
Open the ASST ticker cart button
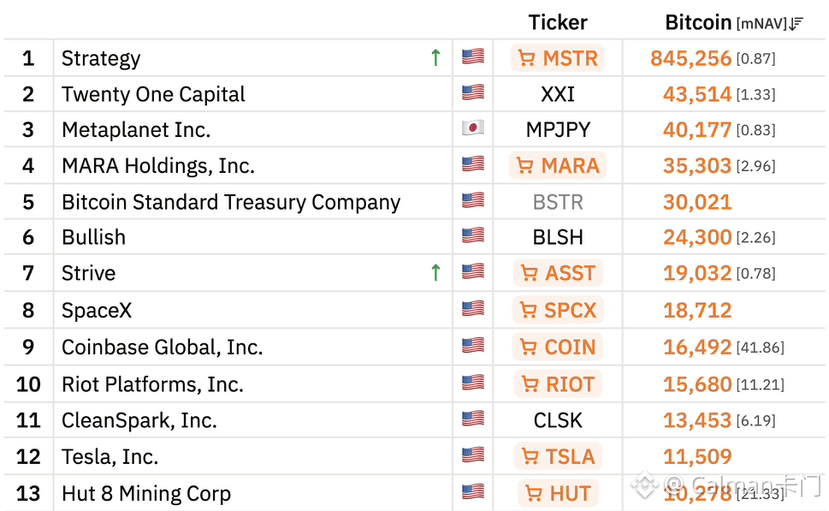coord(558,273)
